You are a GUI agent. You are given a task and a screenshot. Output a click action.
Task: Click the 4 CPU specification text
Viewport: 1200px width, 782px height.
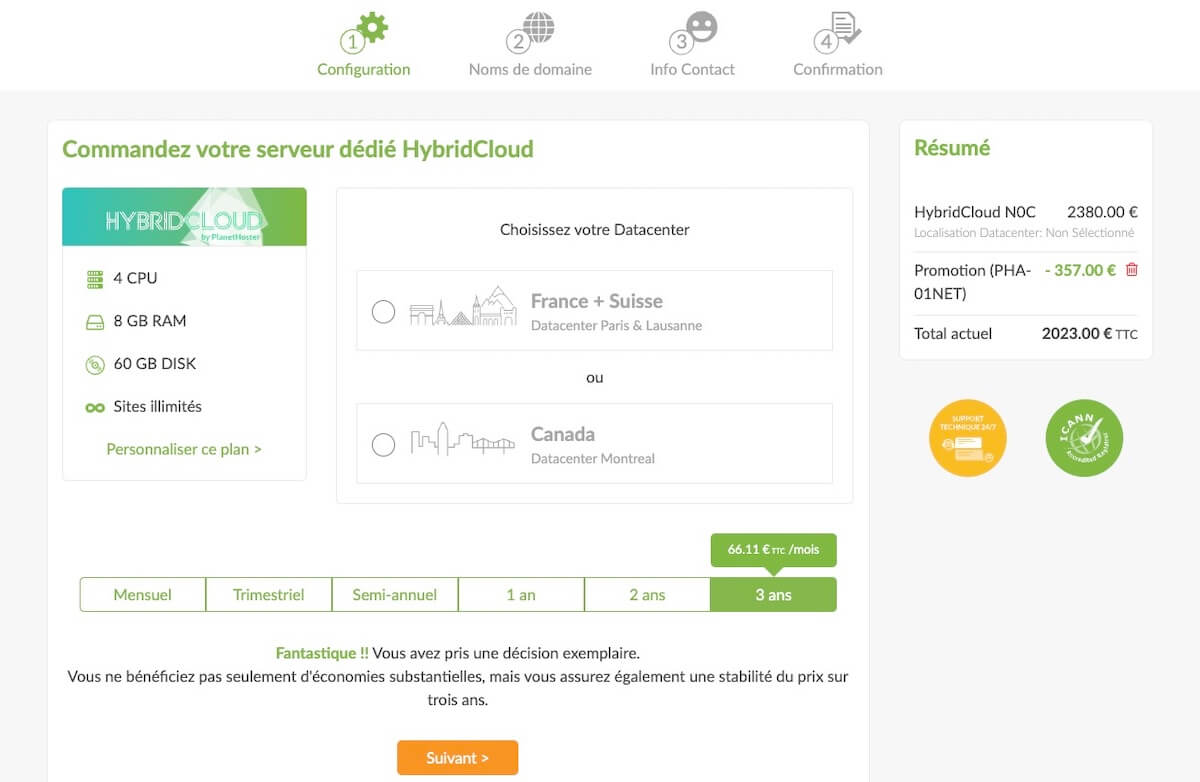135,278
